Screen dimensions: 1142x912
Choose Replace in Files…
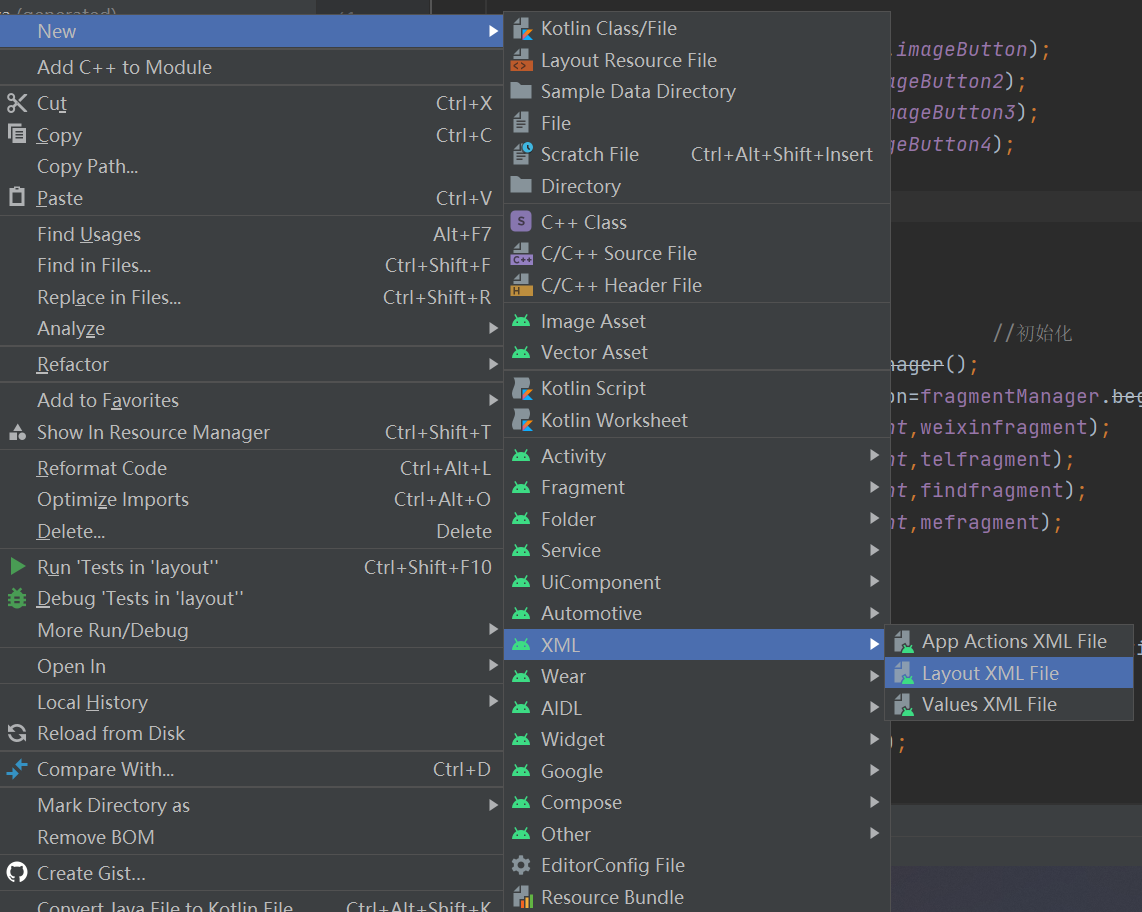click(251, 297)
